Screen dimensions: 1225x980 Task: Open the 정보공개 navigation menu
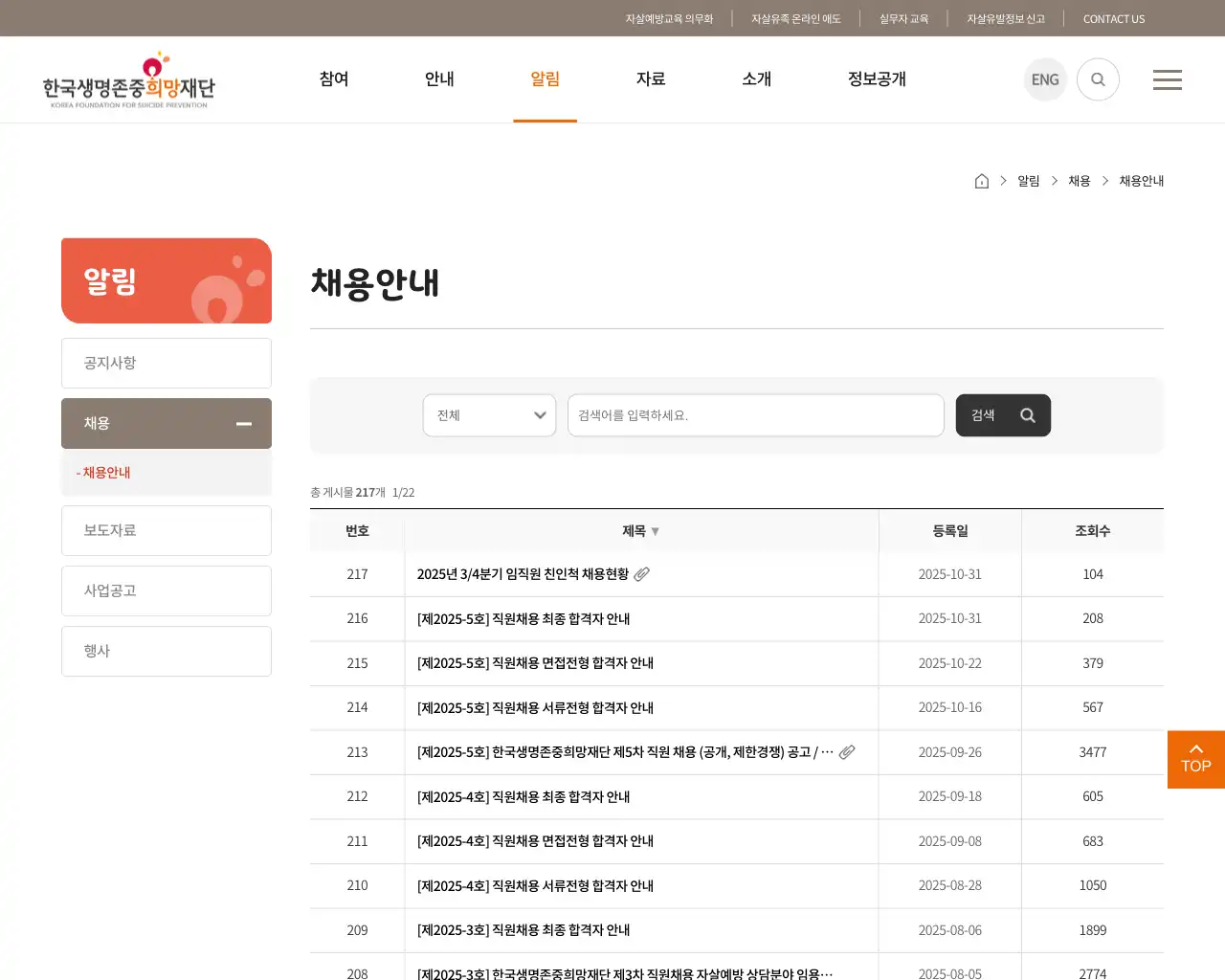[876, 79]
